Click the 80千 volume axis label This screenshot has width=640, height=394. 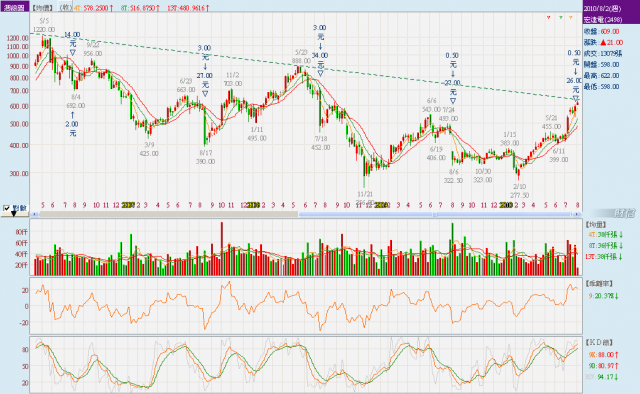(x=22, y=232)
